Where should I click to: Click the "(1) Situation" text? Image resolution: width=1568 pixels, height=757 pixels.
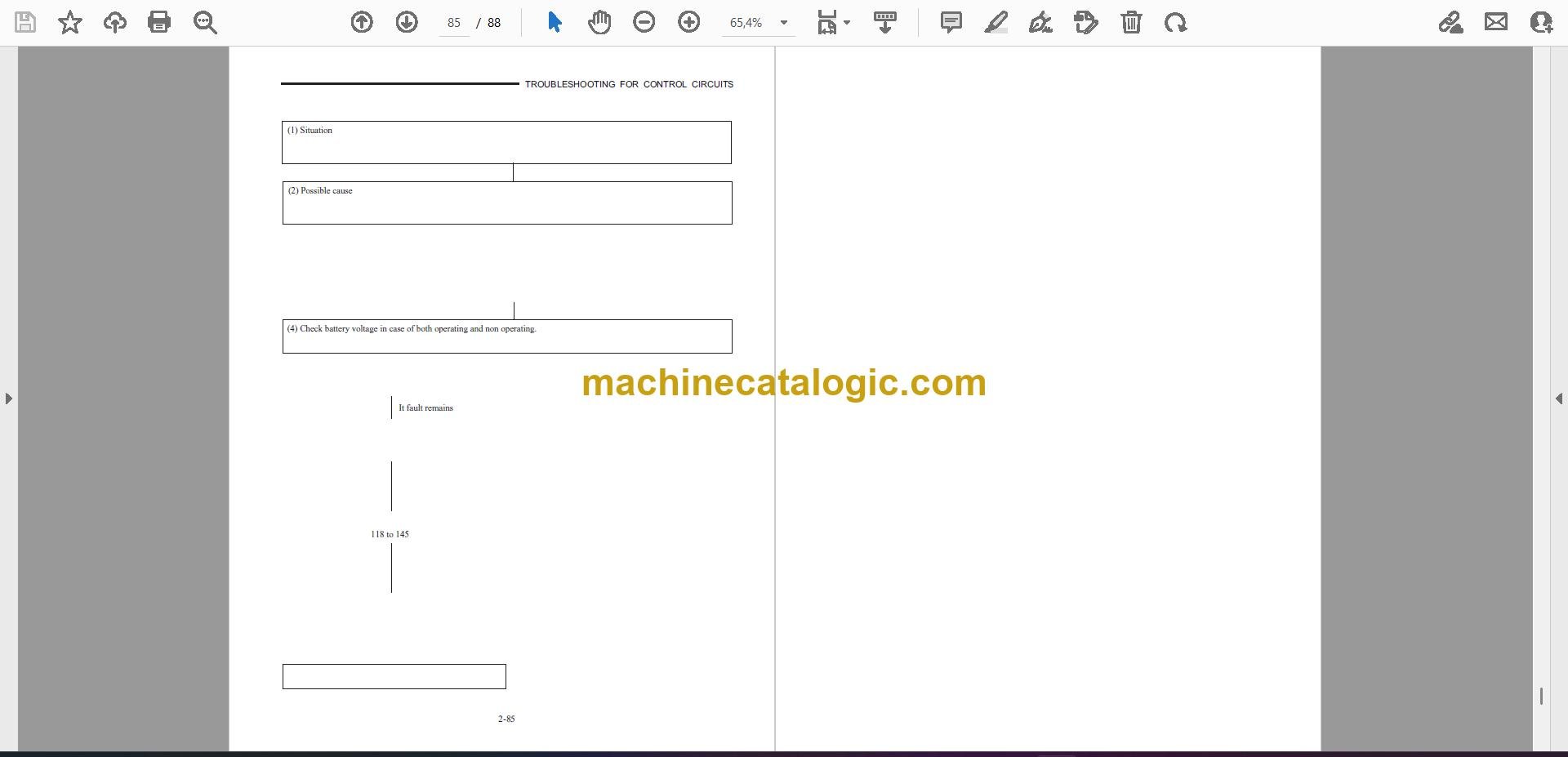tap(310, 130)
